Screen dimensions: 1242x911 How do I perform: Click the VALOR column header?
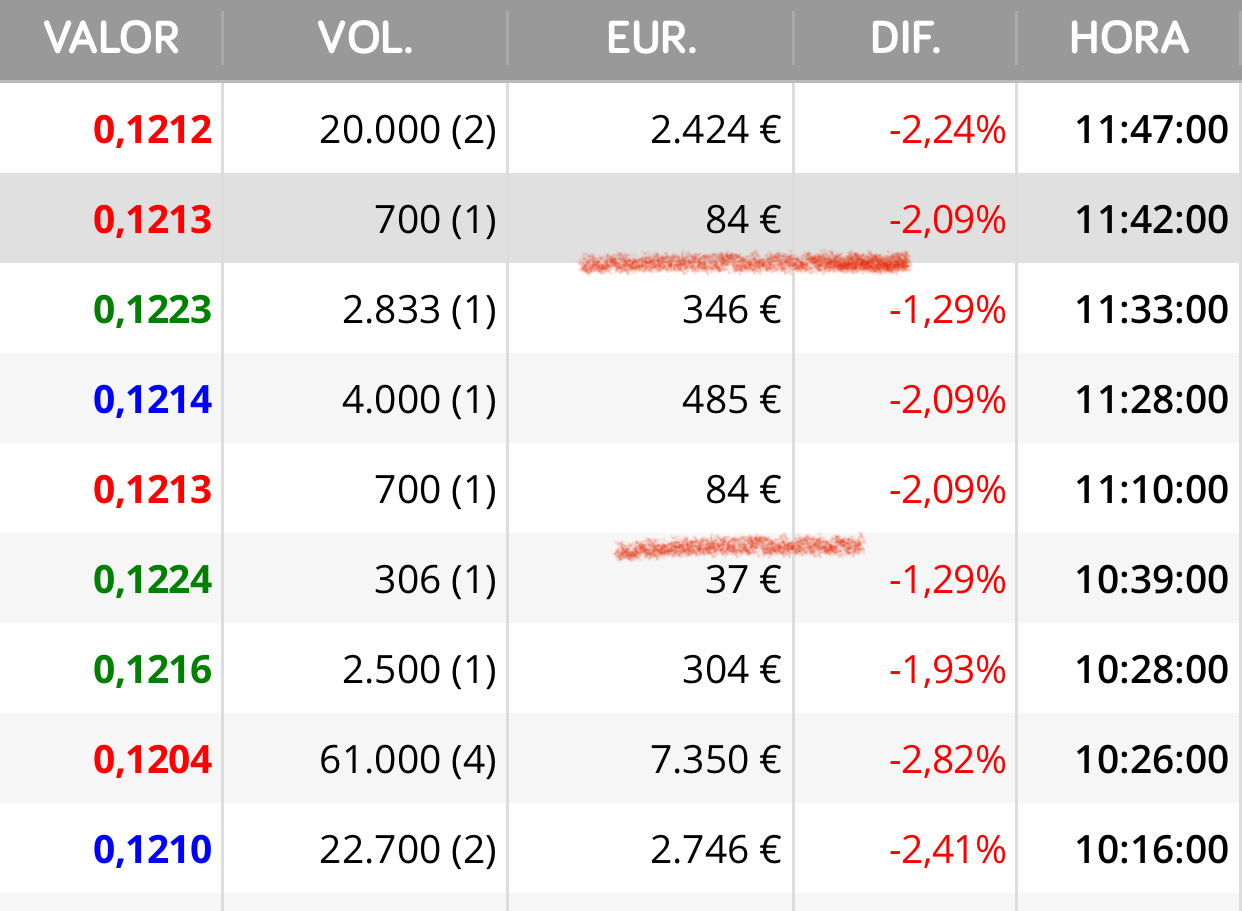coord(111,39)
